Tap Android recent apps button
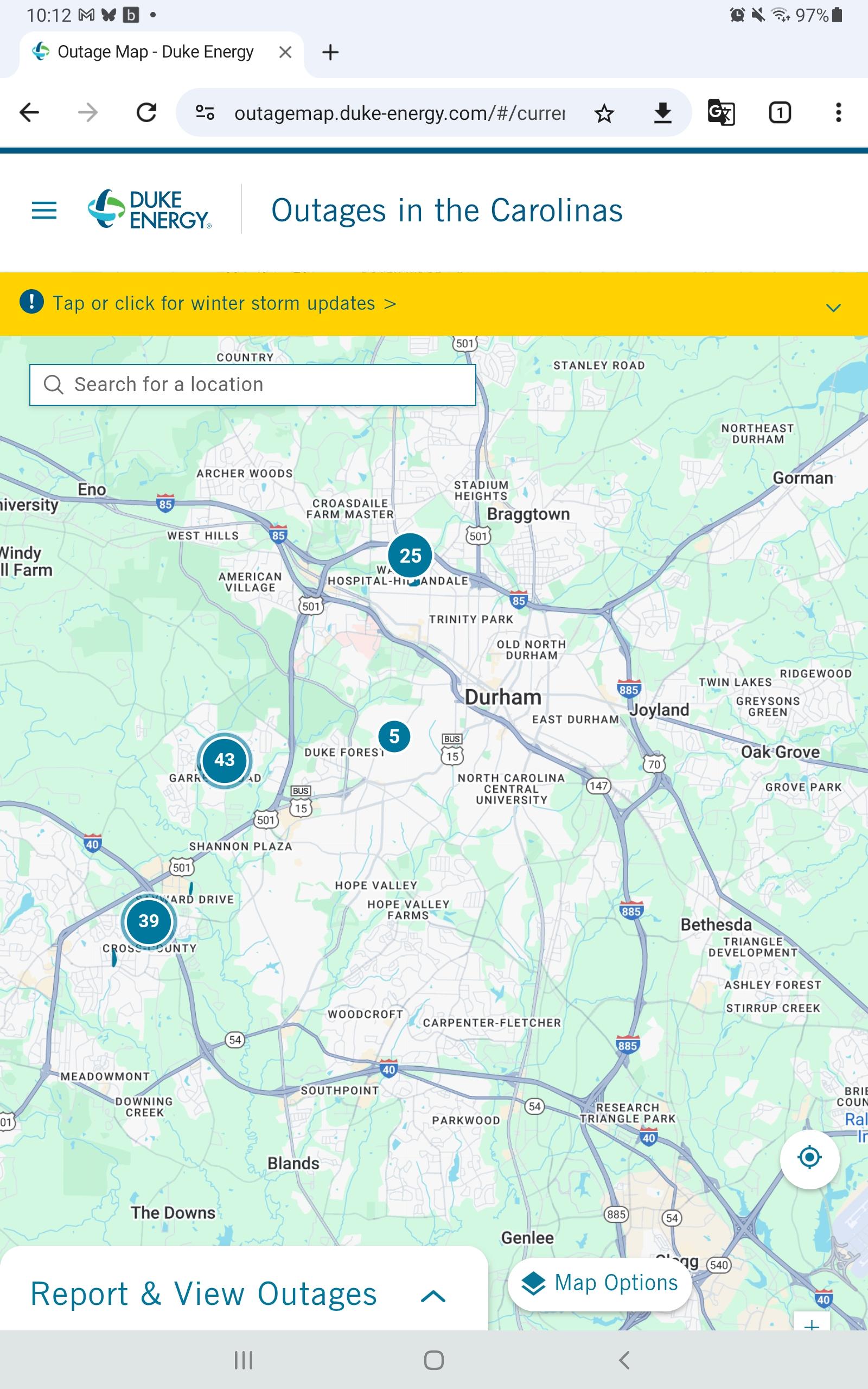This screenshot has height=1389, width=868. [x=244, y=1360]
